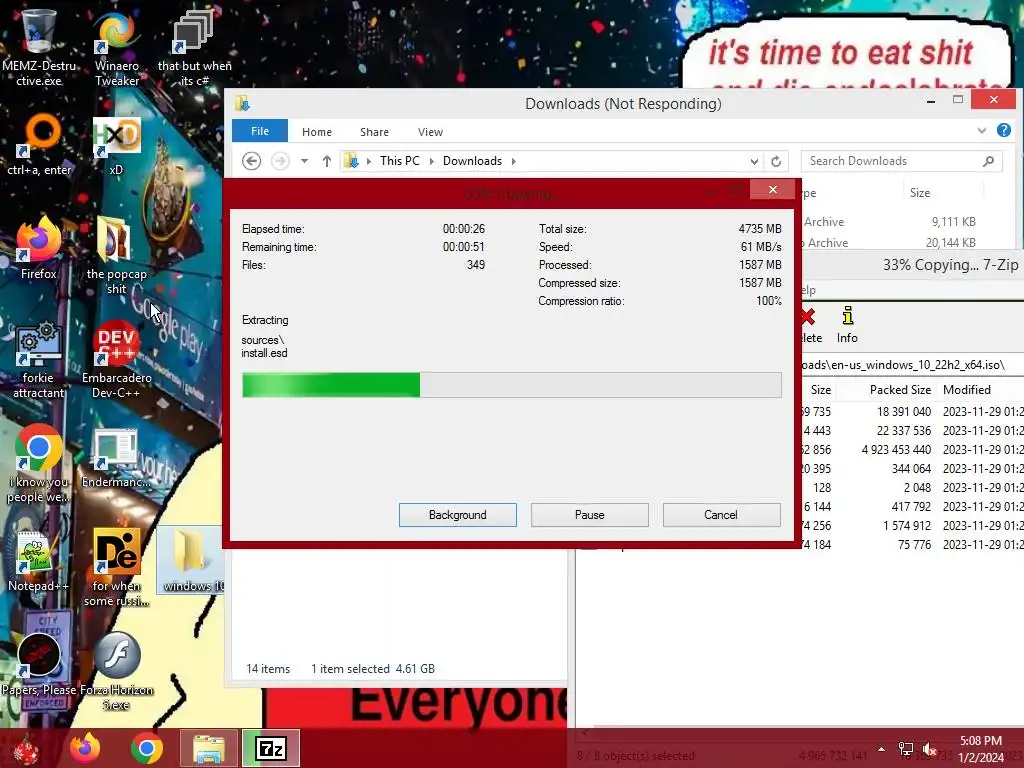Click the network tray icon
The width and height of the screenshot is (1024, 768).
point(906,749)
